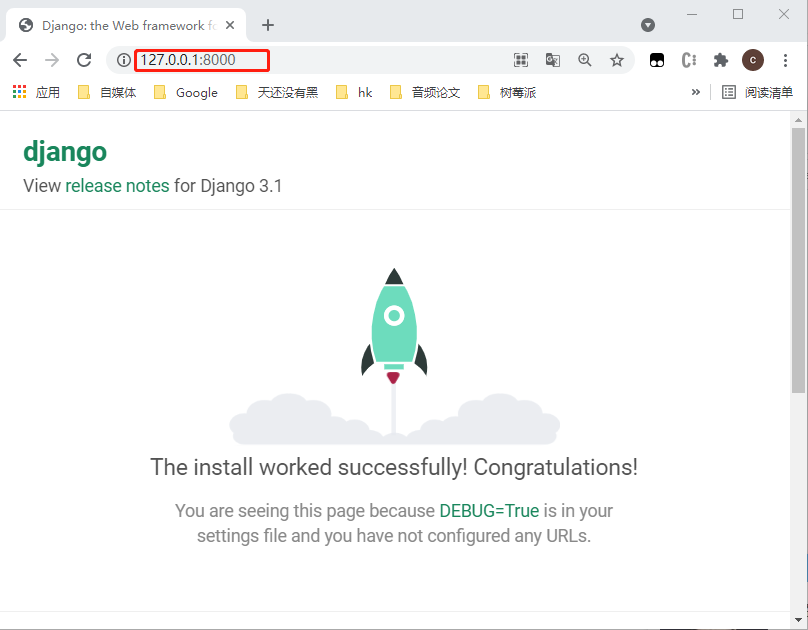
Task: Open the Apps grid shortcut (应用)
Action: pyautogui.click(x=36, y=93)
